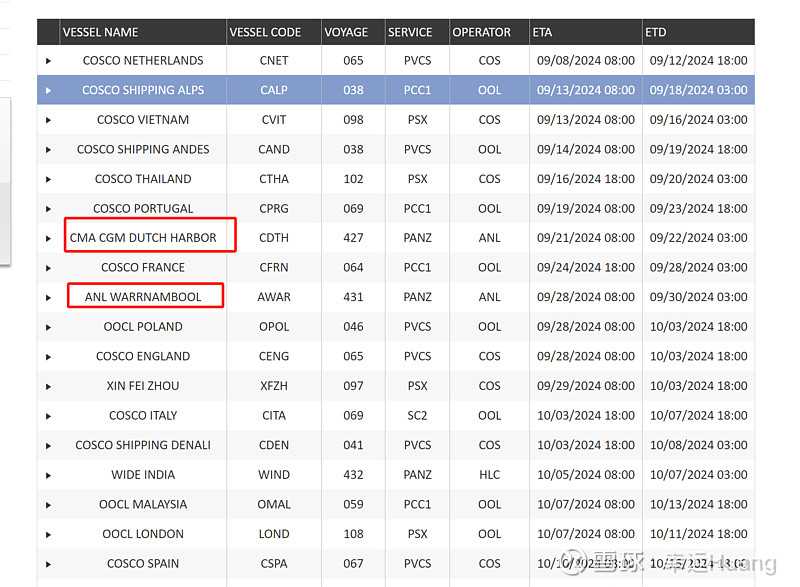Select the OOCL LONDON vessel name

(143, 534)
